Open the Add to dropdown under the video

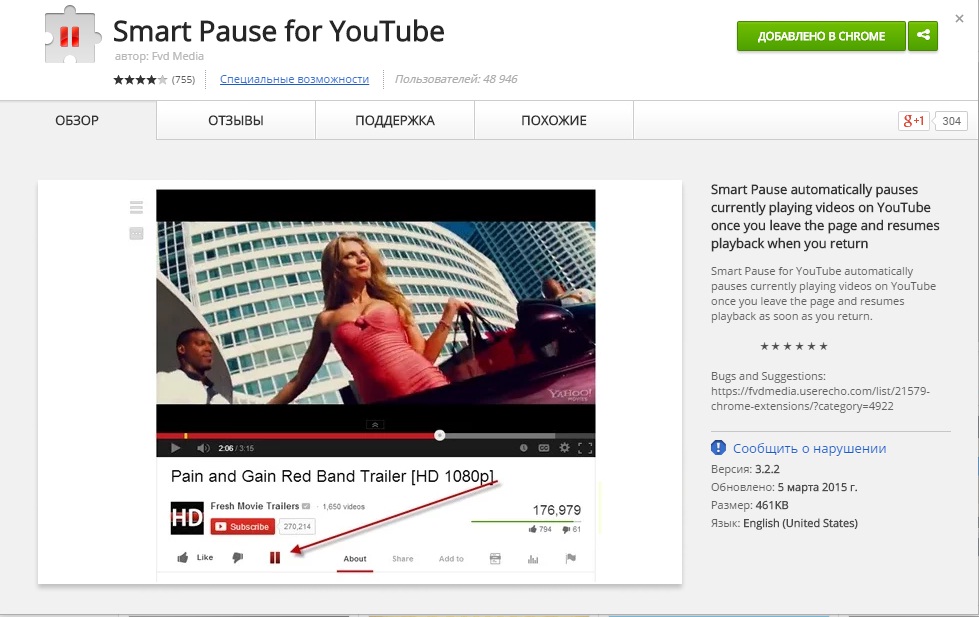click(x=452, y=558)
